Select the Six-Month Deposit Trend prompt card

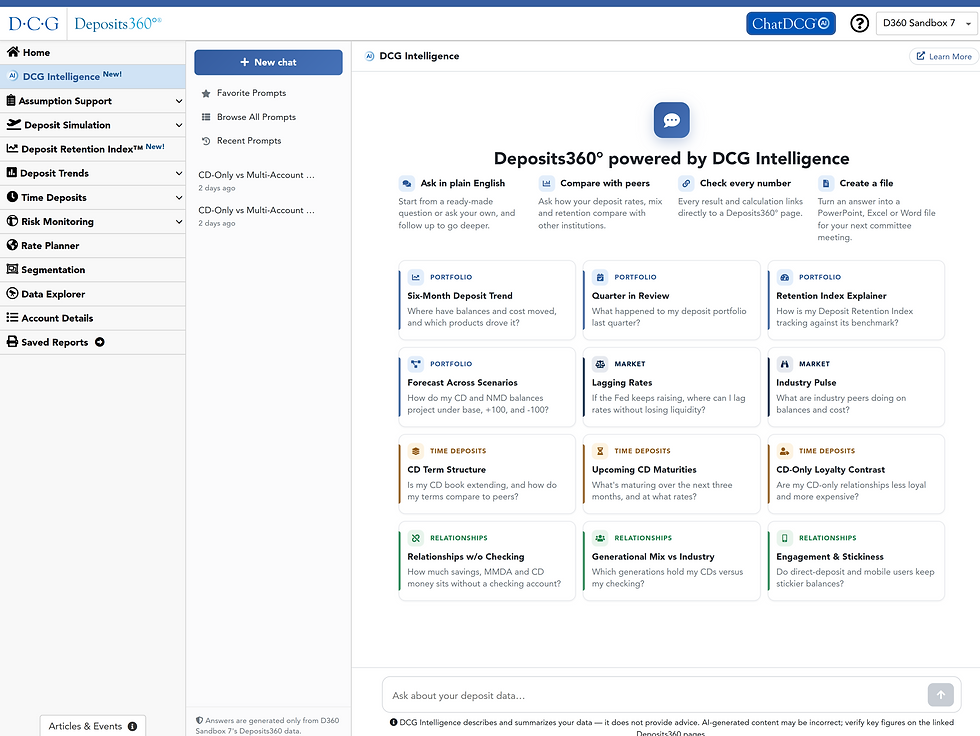point(487,301)
